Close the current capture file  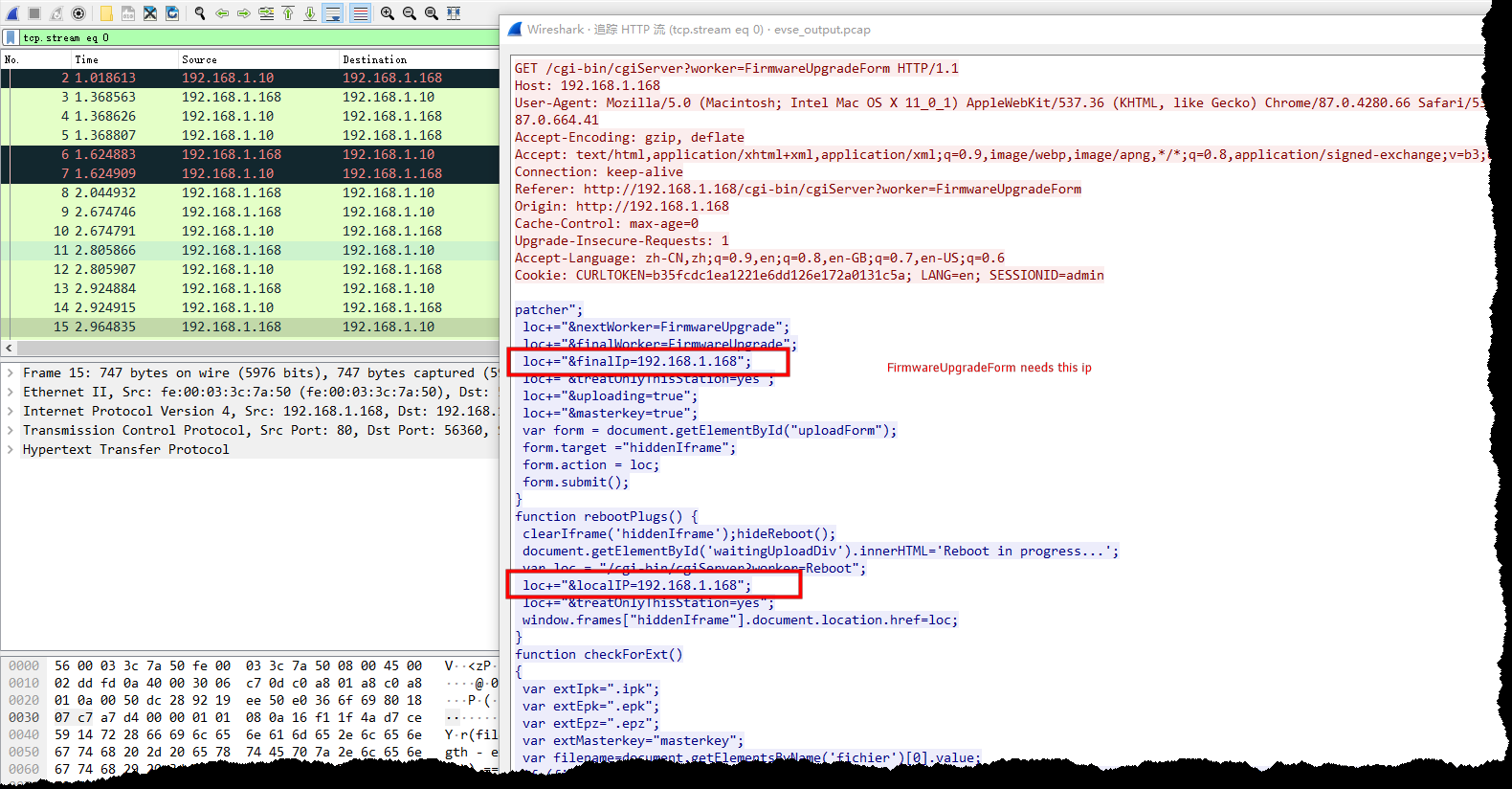(x=150, y=13)
